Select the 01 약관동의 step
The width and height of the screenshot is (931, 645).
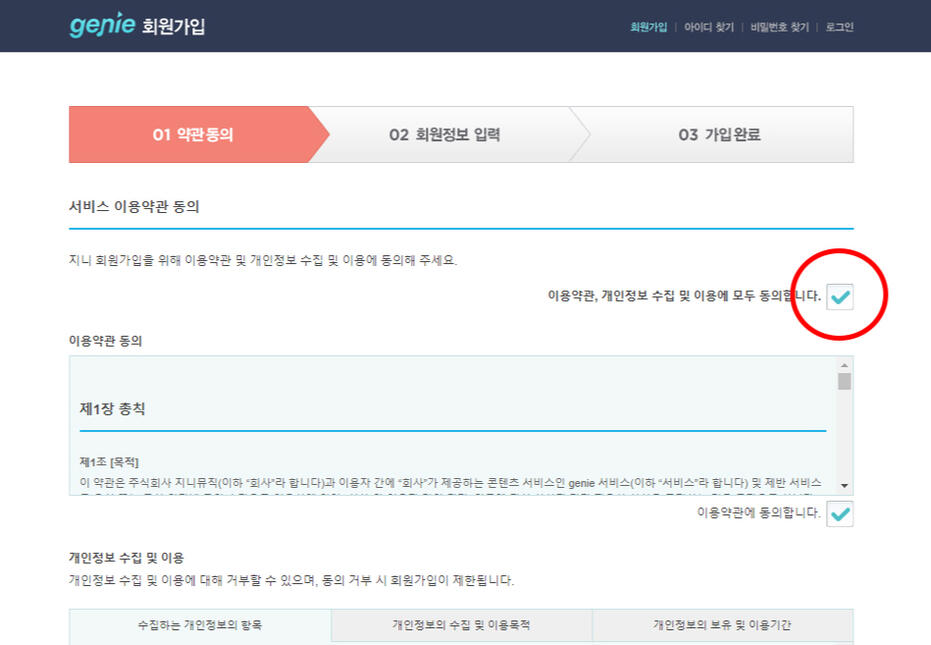193,135
